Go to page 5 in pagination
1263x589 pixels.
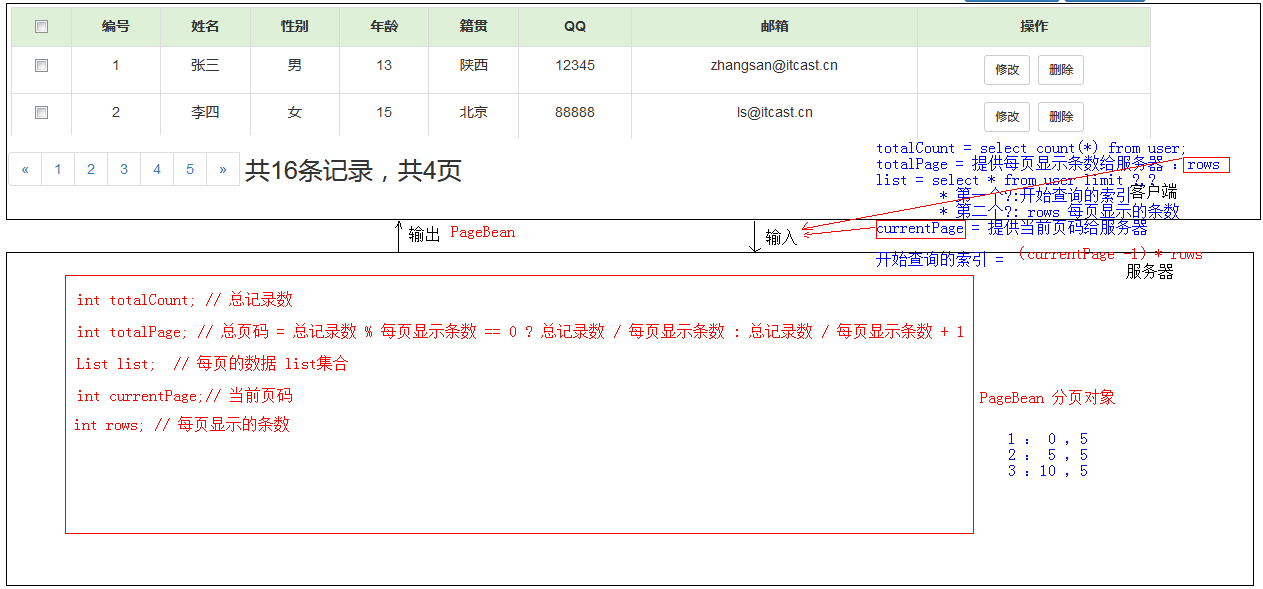(189, 169)
